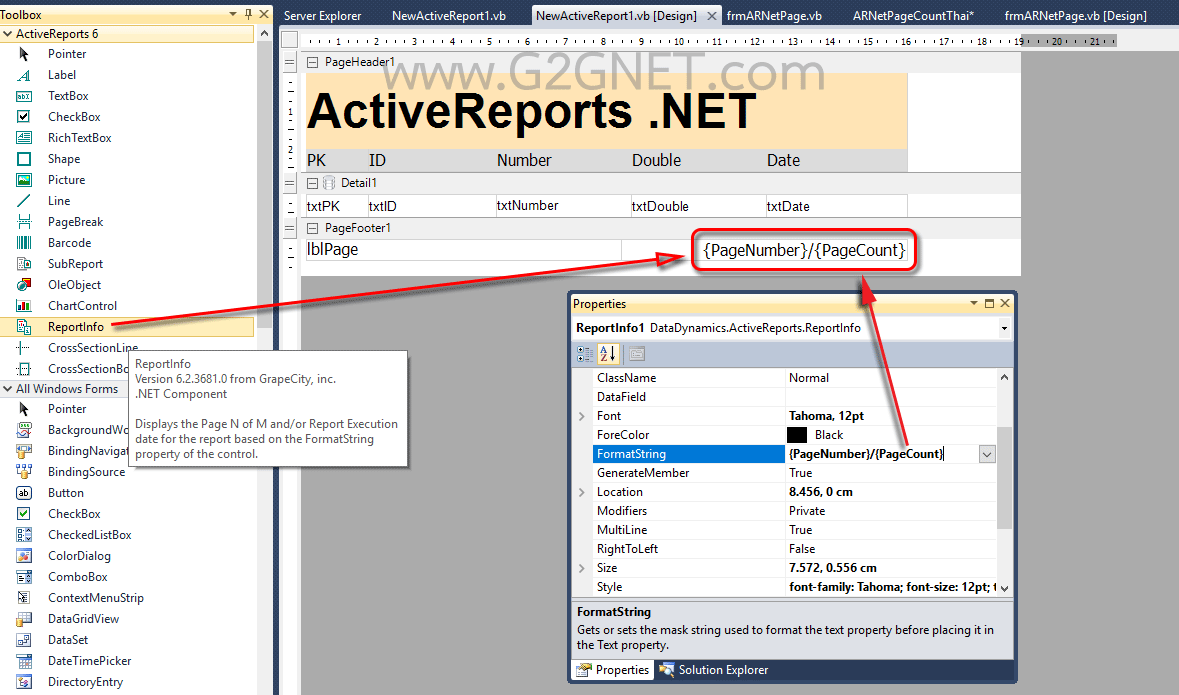Collapse the PageFooter1 section

312,229
